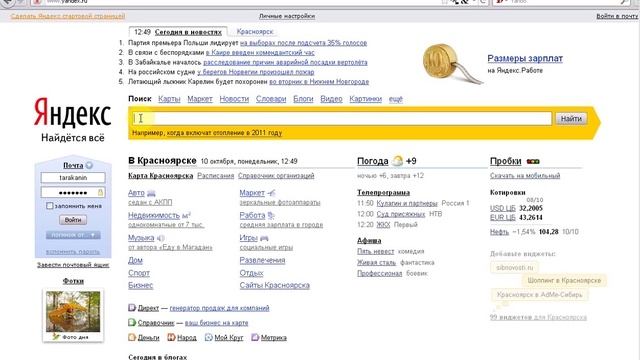Screen dimensions: 640x360
Task: Open the Блоги search tab
Action: (303, 99)
